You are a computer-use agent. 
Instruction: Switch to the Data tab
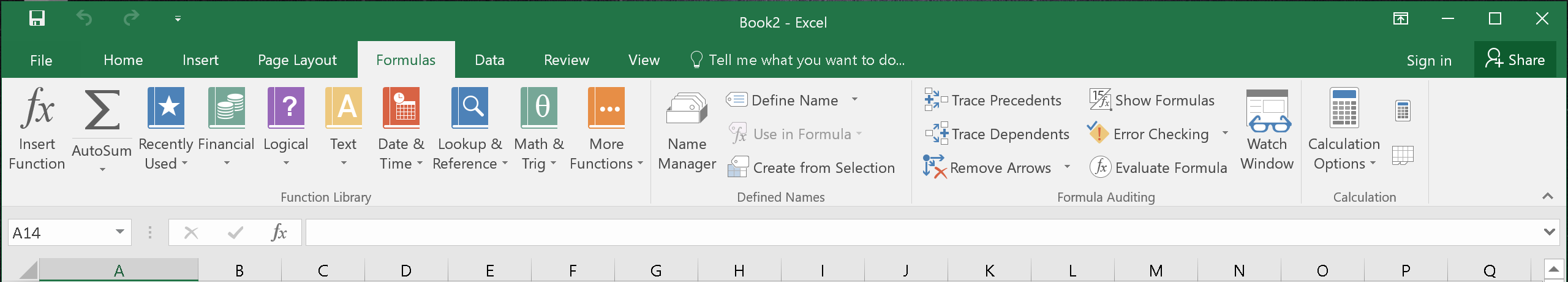coord(490,60)
